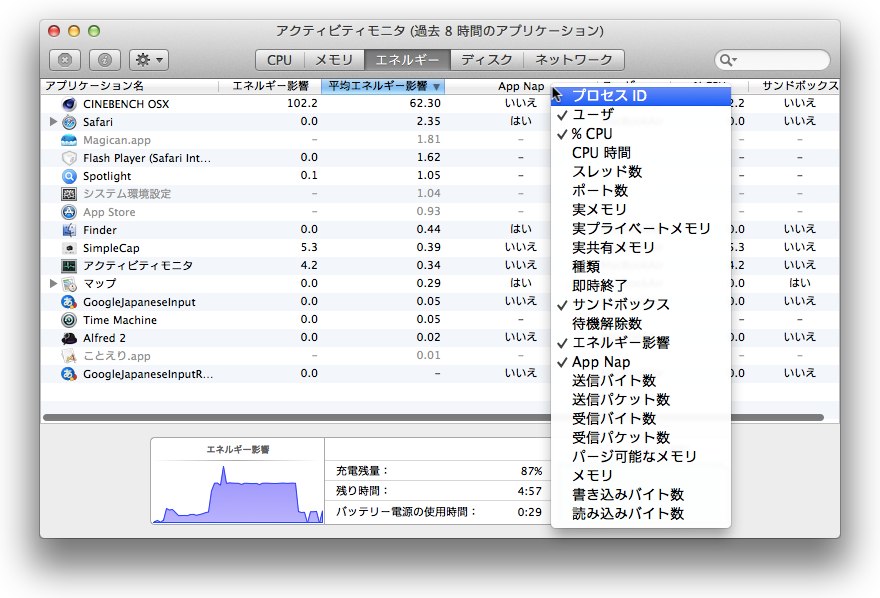
Task: Click the quit process toolbar button
Action: coord(65,59)
